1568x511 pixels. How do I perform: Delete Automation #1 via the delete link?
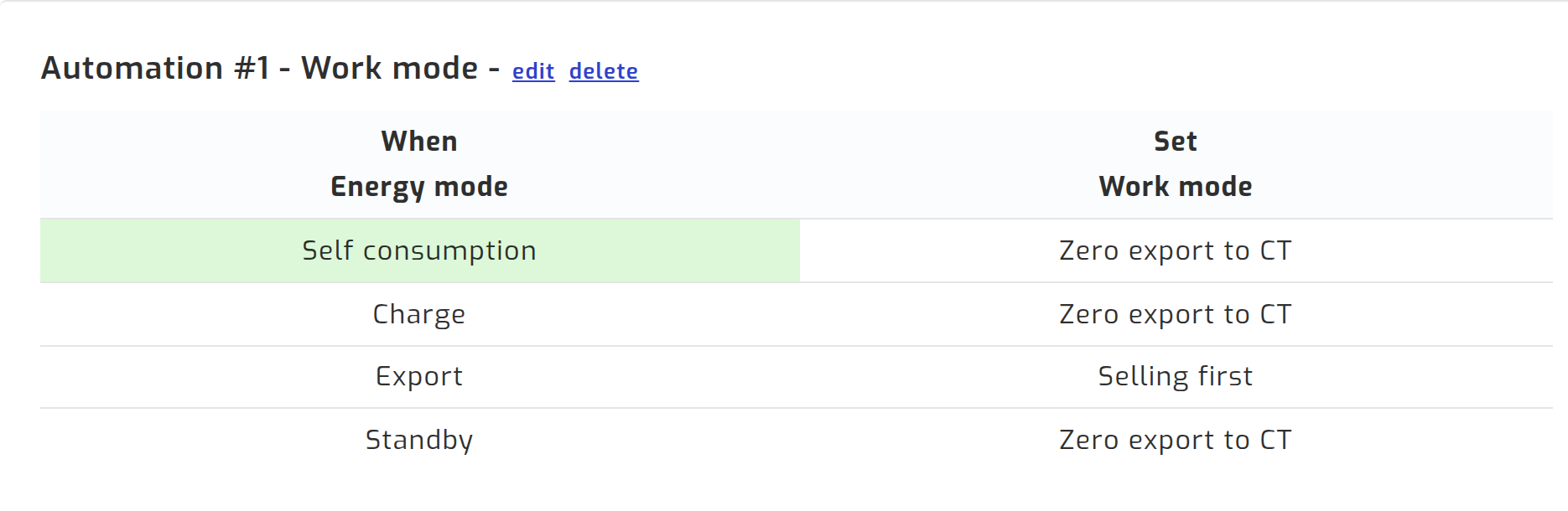tap(604, 71)
